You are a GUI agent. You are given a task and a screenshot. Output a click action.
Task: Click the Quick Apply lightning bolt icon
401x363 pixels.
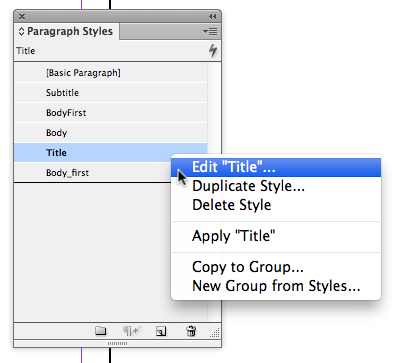[213, 51]
